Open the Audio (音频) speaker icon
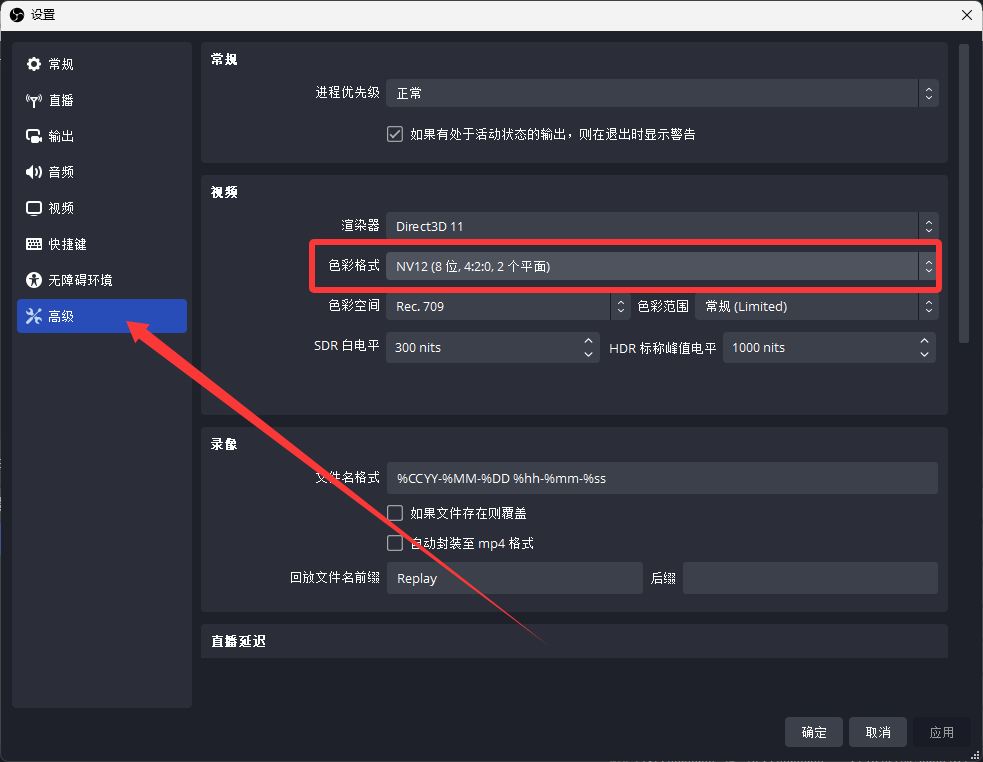 click(34, 172)
